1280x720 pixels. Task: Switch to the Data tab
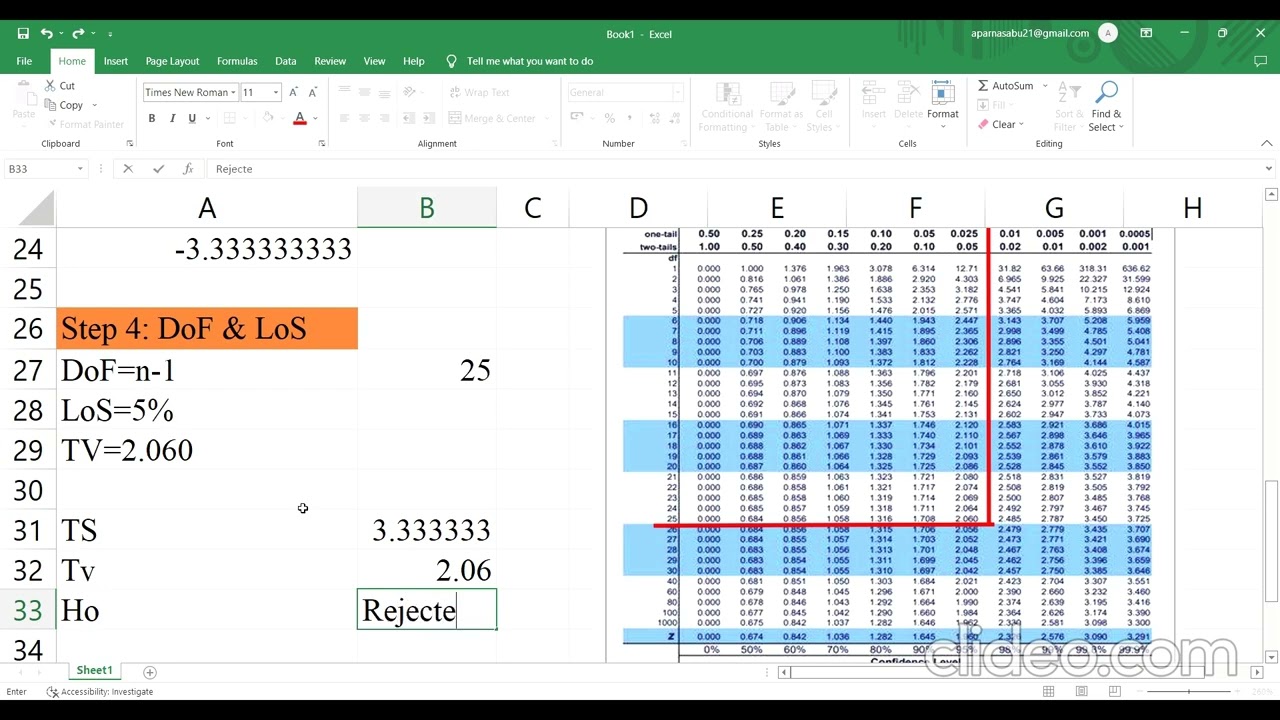click(x=286, y=61)
